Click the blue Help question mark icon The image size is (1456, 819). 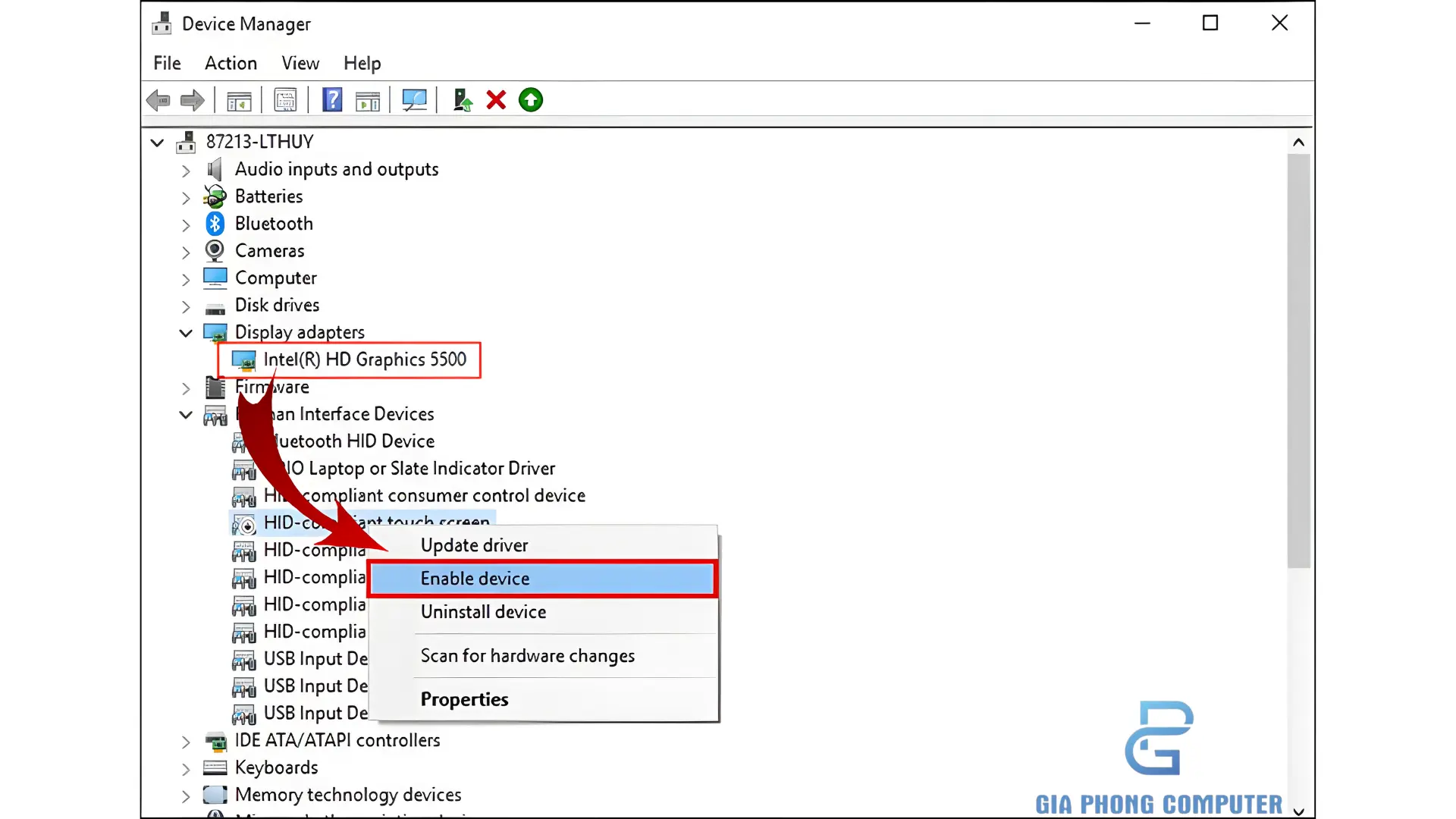[x=332, y=100]
